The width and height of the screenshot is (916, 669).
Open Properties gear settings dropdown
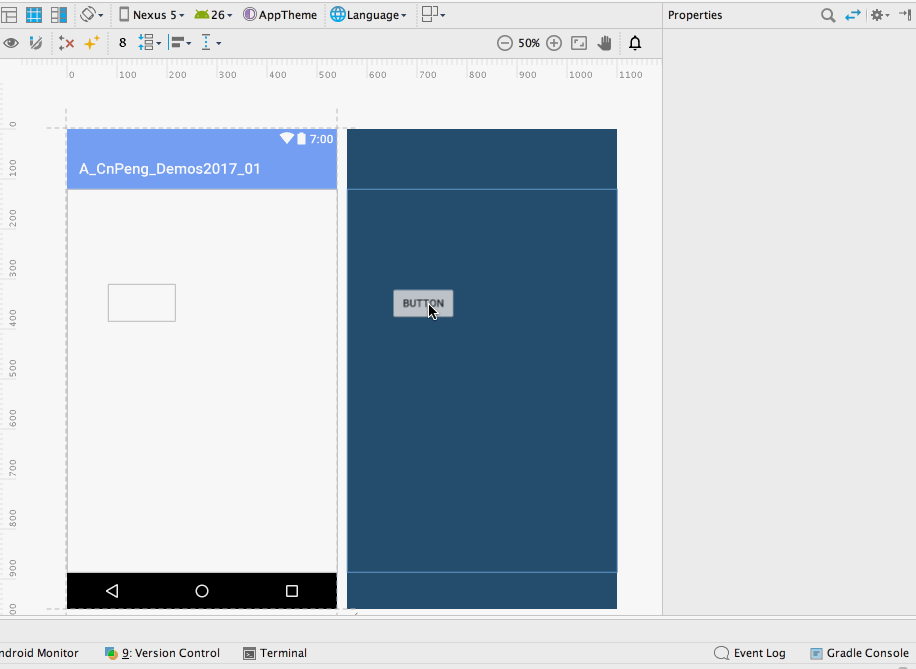(x=880, y=15)
